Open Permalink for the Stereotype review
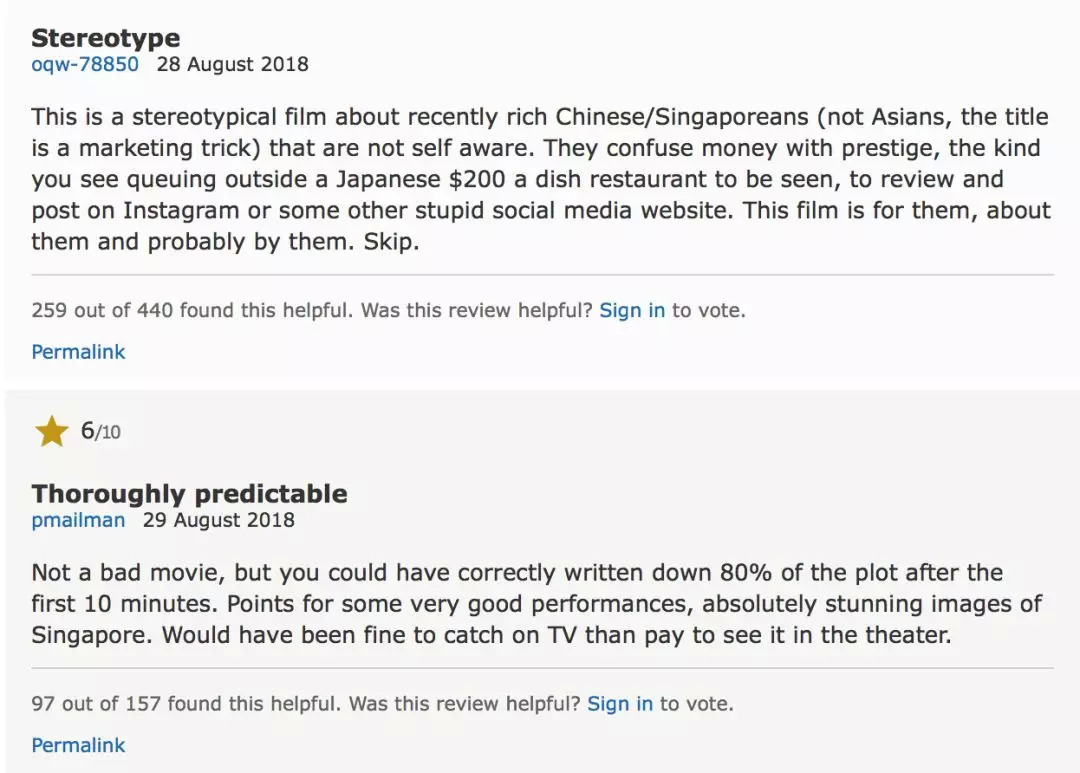This screenshot has width=1080, height=773. 78,352
